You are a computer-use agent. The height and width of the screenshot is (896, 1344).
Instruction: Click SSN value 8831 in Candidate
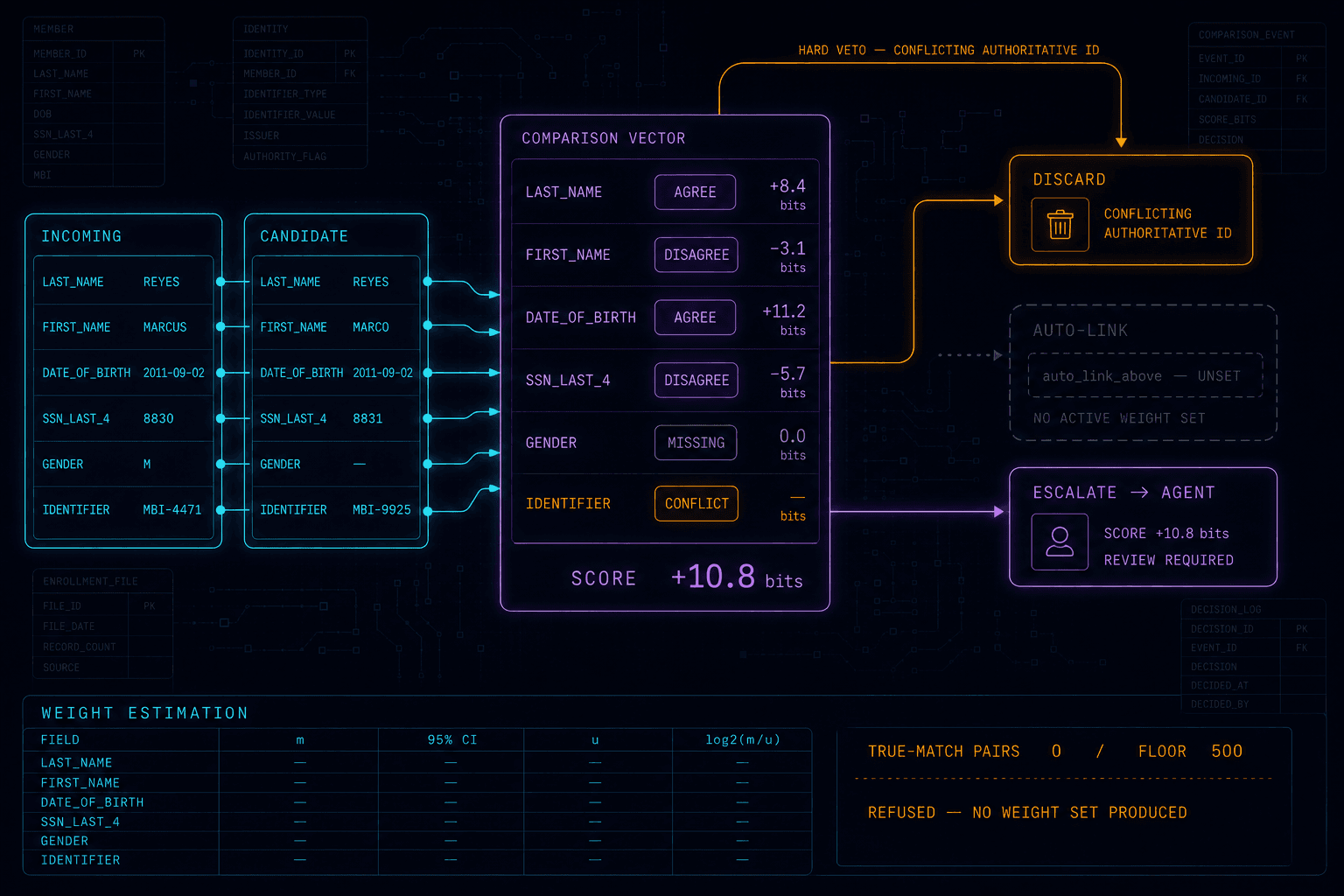[367, 418]
